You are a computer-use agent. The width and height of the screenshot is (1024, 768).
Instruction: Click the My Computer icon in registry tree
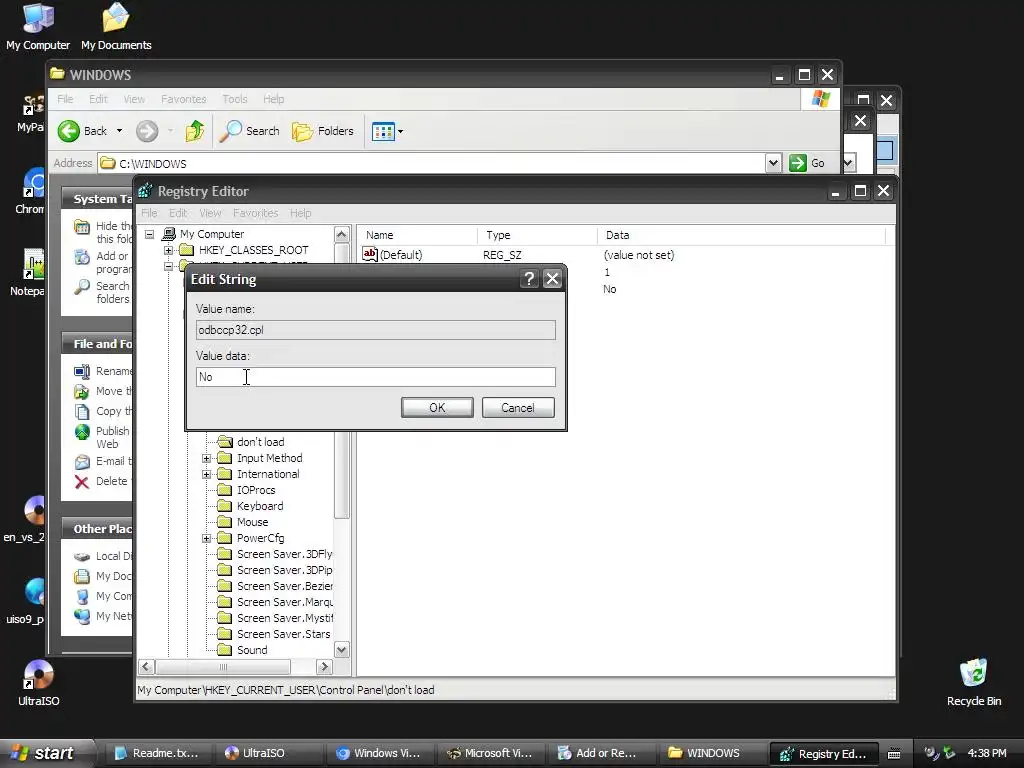(x=168, y=234)
